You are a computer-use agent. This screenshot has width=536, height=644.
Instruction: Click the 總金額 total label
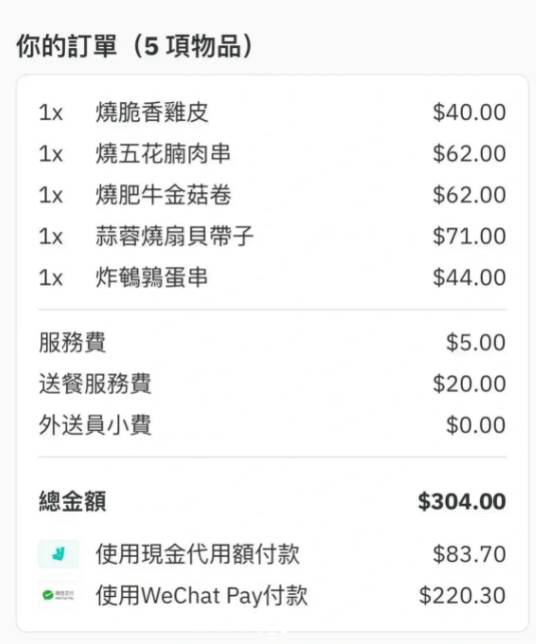[72, 501]
